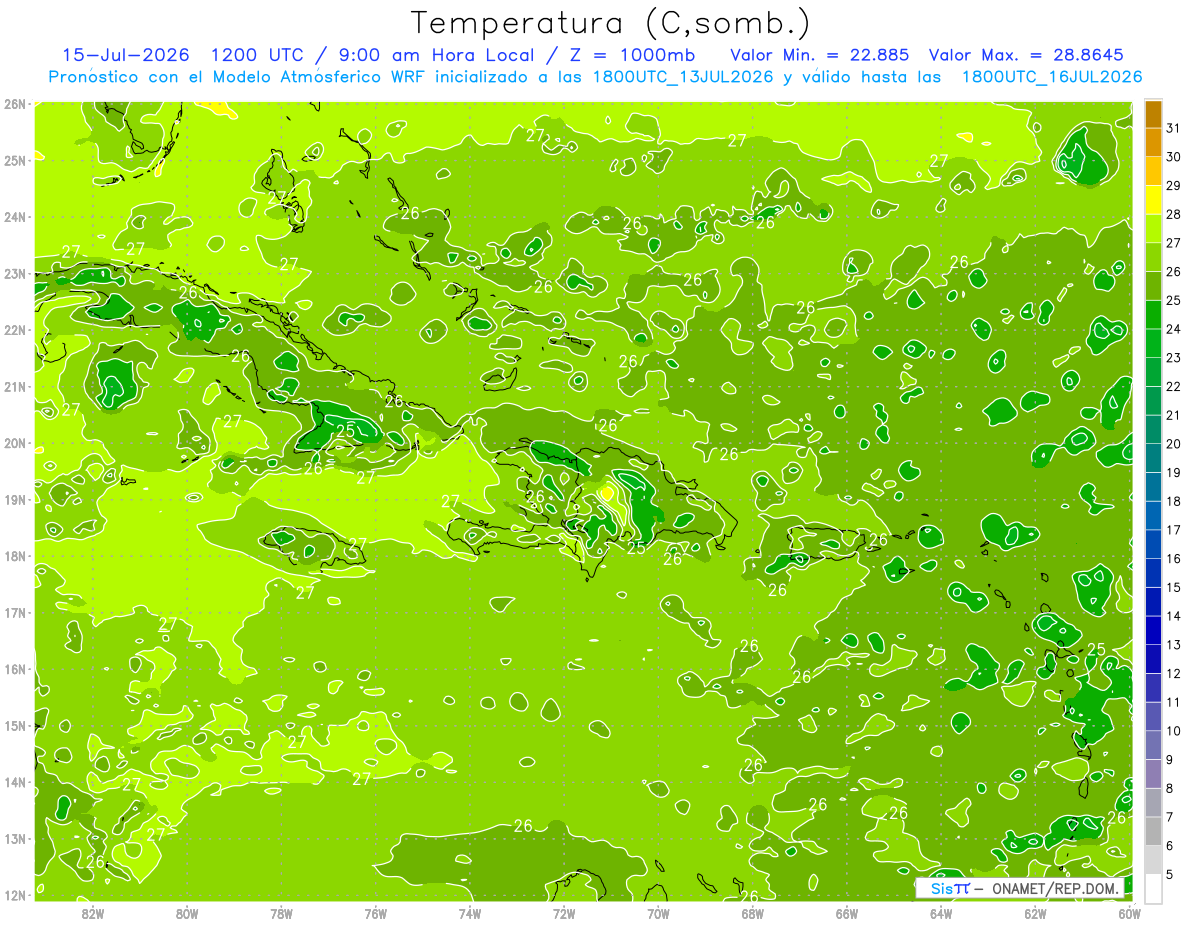1200x927 pixels.
Task: Click the legend value 12 on colorbar
Action: point(1173,673)
